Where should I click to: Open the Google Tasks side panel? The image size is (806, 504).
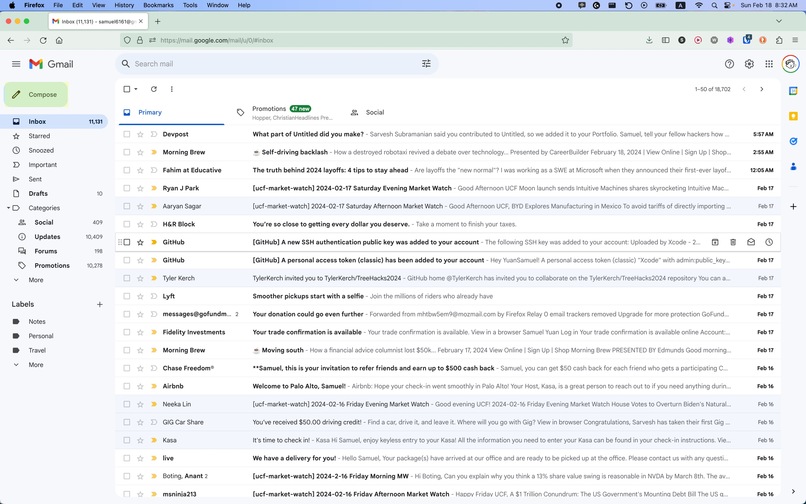[x=793, y=141]
